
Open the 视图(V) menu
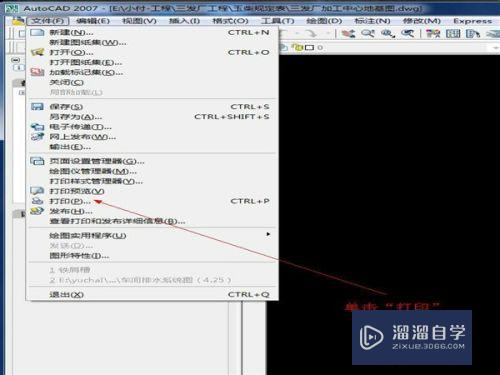click(139, 21)
